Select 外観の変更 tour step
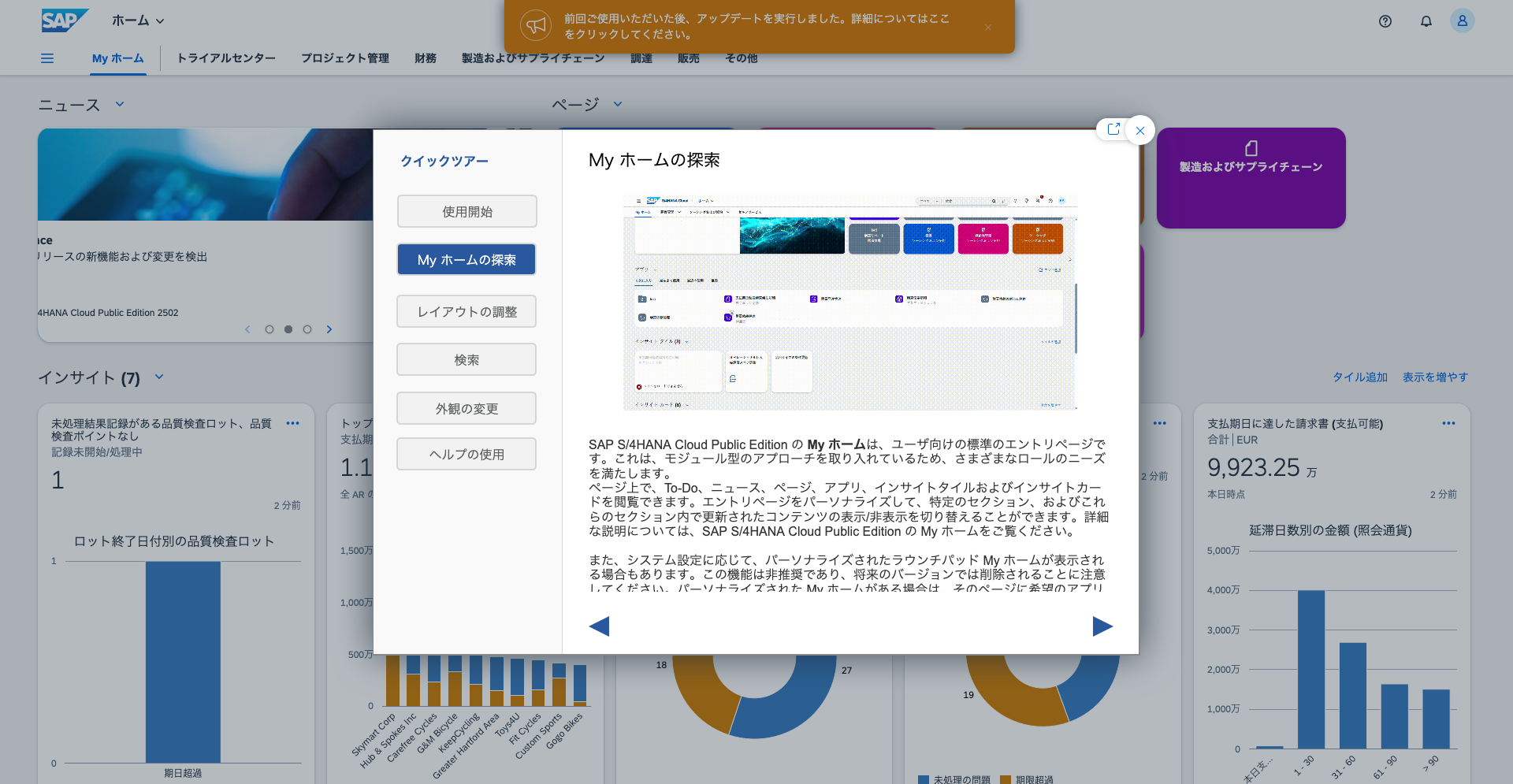This screenshot has width=1513, height=784. pyautogui.click(x=467, y=408)
